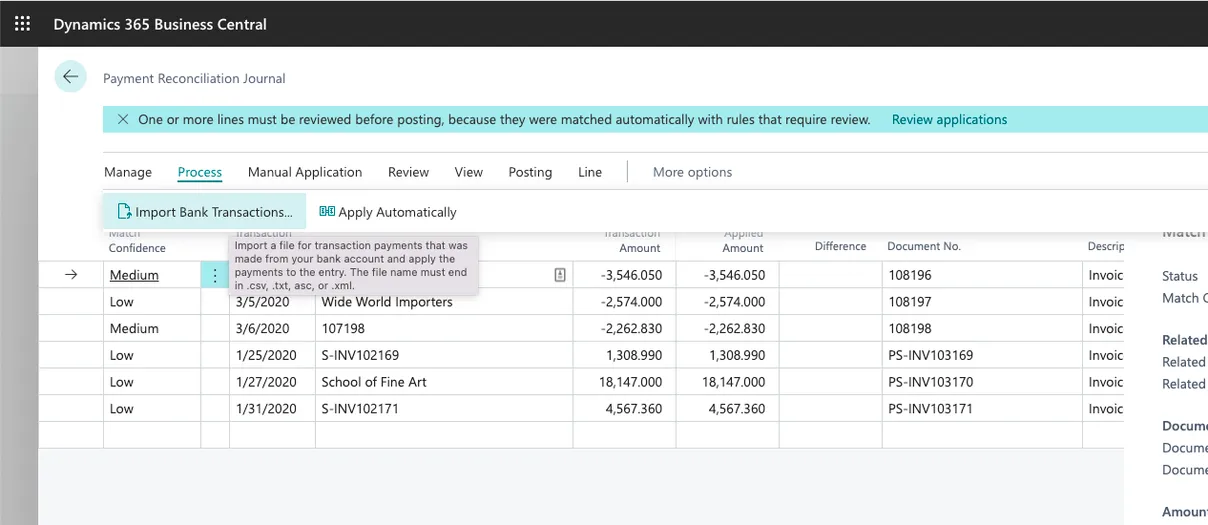
Task: Open the View menu
Action: click(x=469, y=172)
